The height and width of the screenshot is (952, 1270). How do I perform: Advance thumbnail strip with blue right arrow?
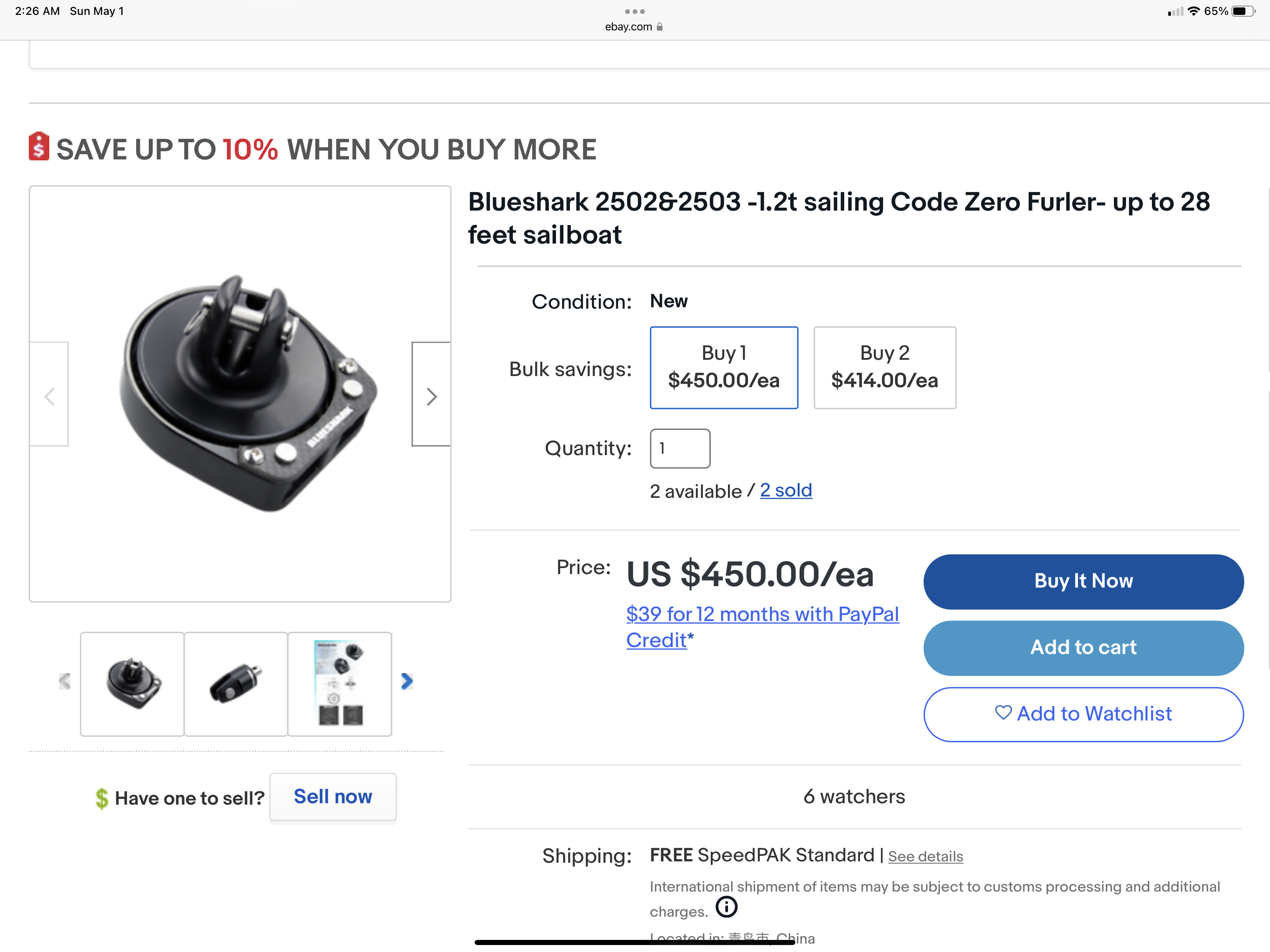pyautogui.click(x=406, y=681)
